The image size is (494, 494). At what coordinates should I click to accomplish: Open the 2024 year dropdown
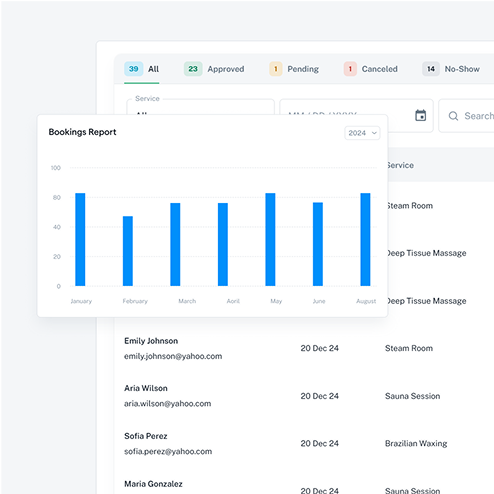362,133
